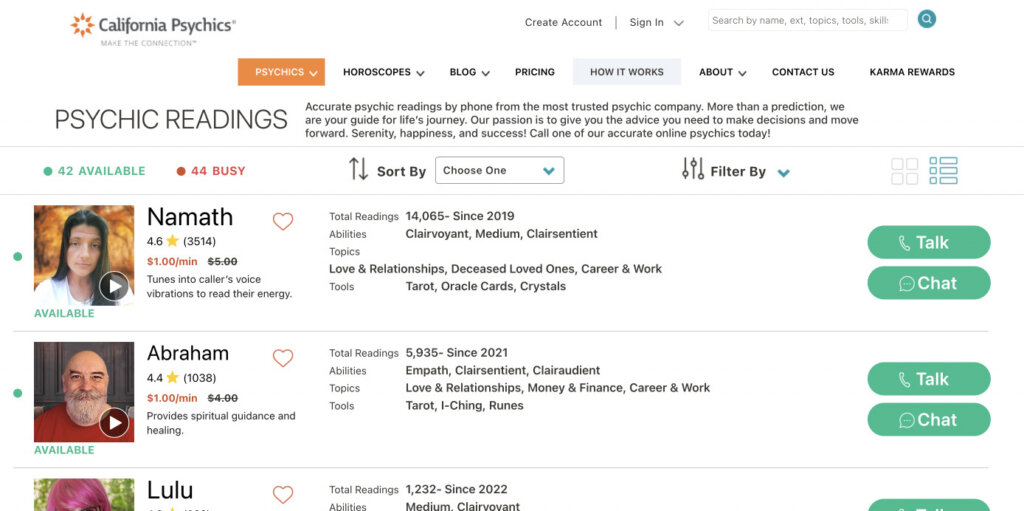Expand the Sign In dropdown arrow

pos(679,23)
